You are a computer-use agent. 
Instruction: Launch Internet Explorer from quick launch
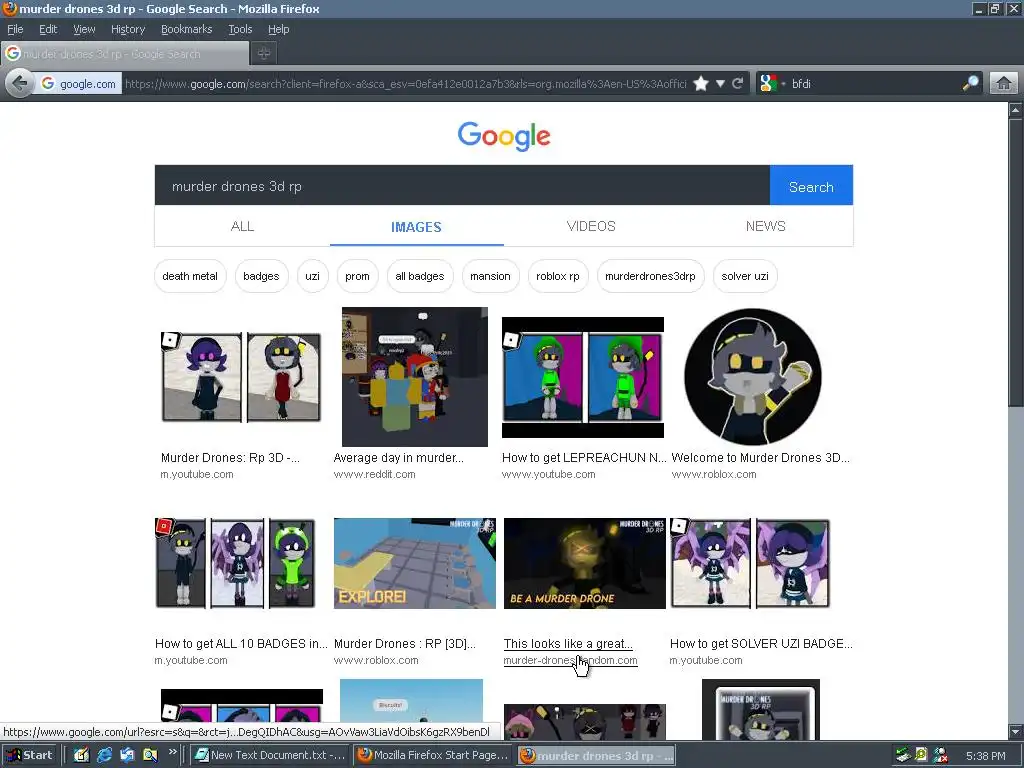point(104,755)
